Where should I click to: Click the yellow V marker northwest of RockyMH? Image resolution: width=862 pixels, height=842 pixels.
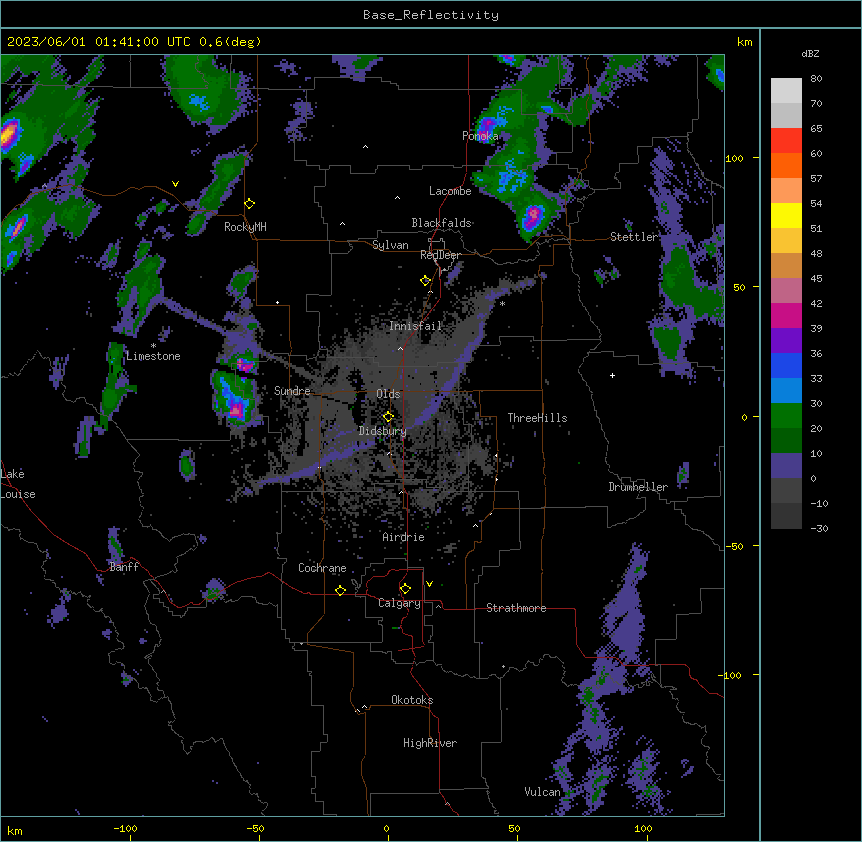[175, 184]
